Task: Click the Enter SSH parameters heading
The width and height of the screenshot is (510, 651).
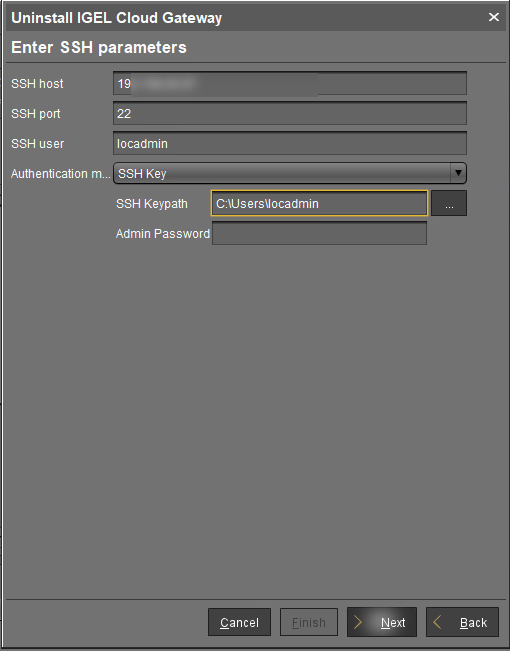Action: coord(99,47)
